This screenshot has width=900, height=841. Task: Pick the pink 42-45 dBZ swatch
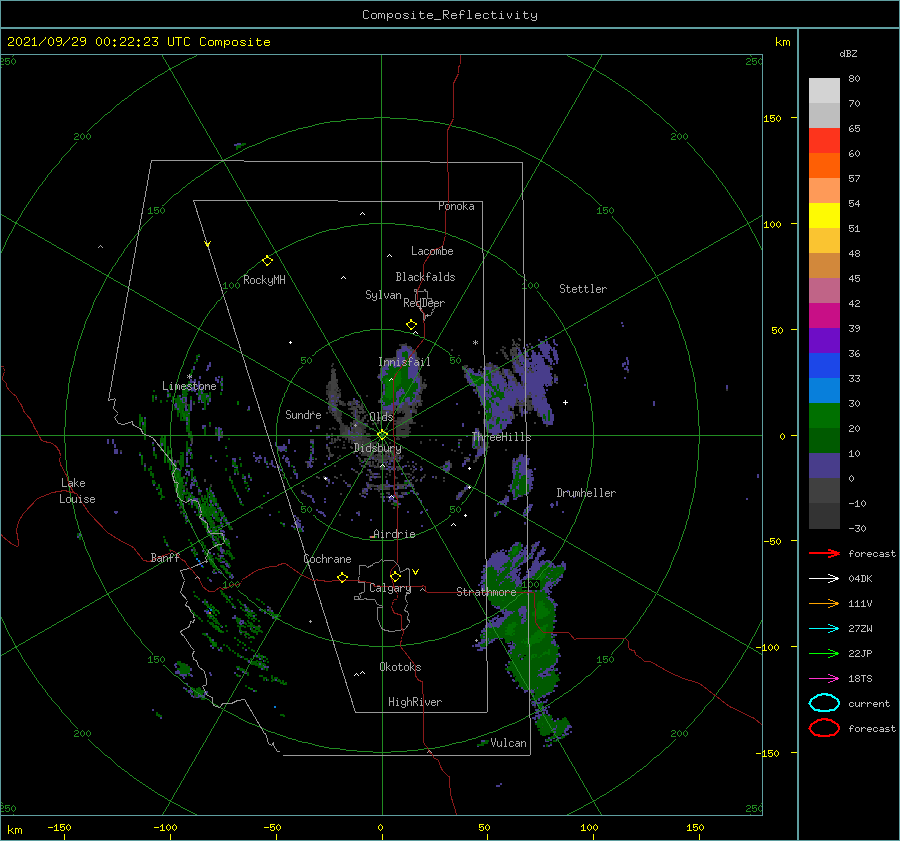coord(824,291)
